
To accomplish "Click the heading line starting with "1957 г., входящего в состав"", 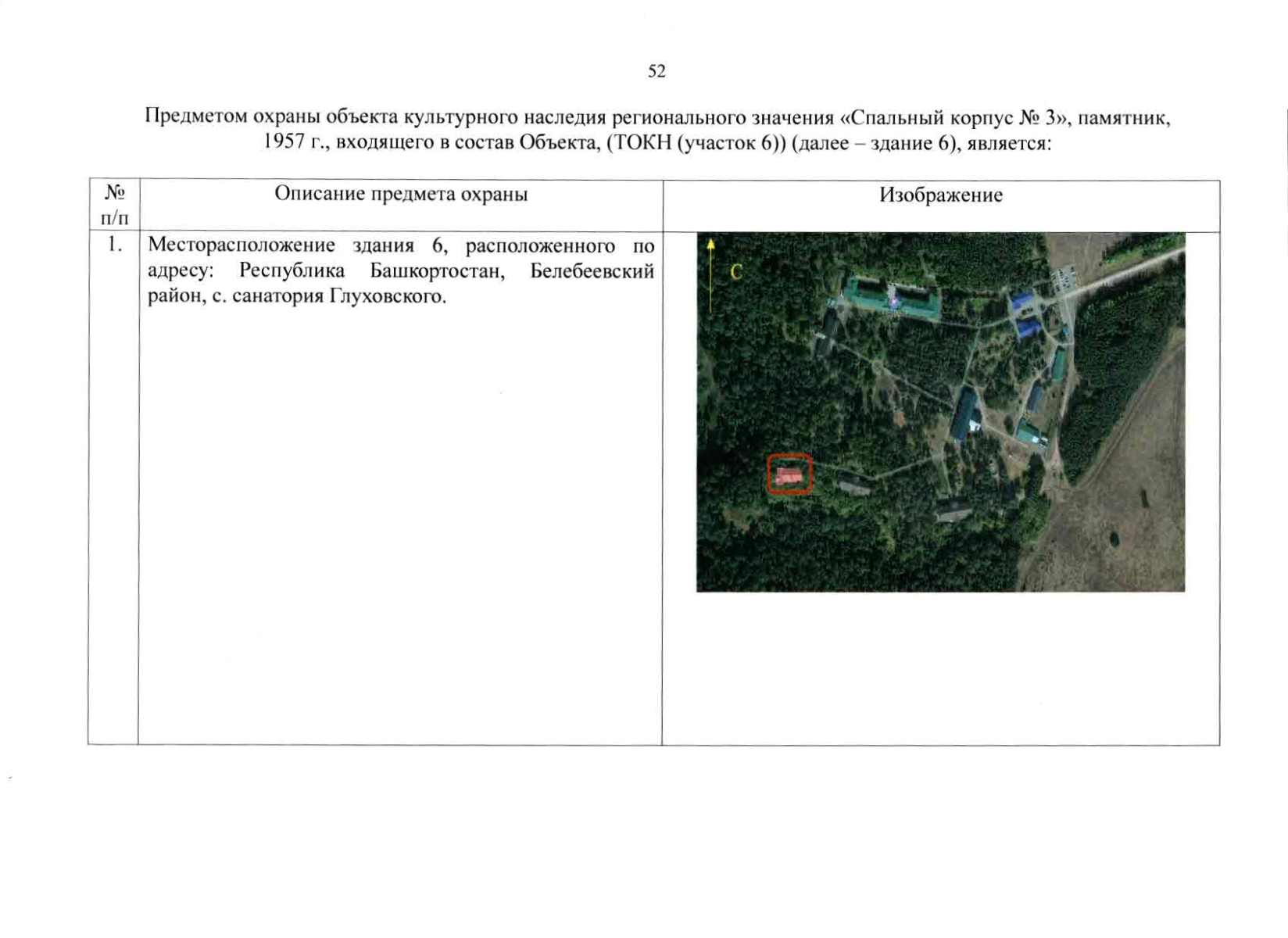I will point(657,143).
